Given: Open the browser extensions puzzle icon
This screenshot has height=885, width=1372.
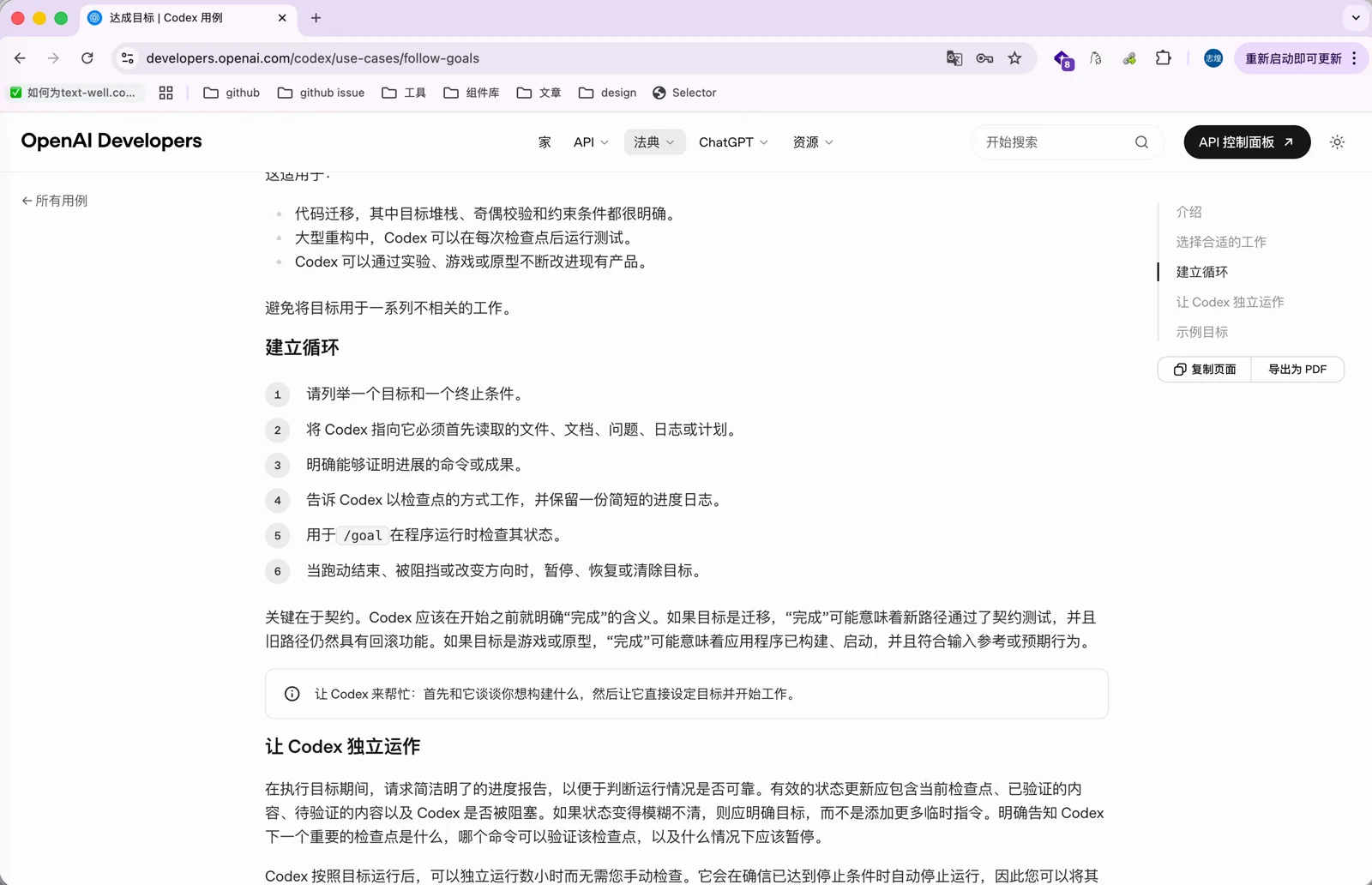Looking at the screenshot, I should coord(1163,58).
